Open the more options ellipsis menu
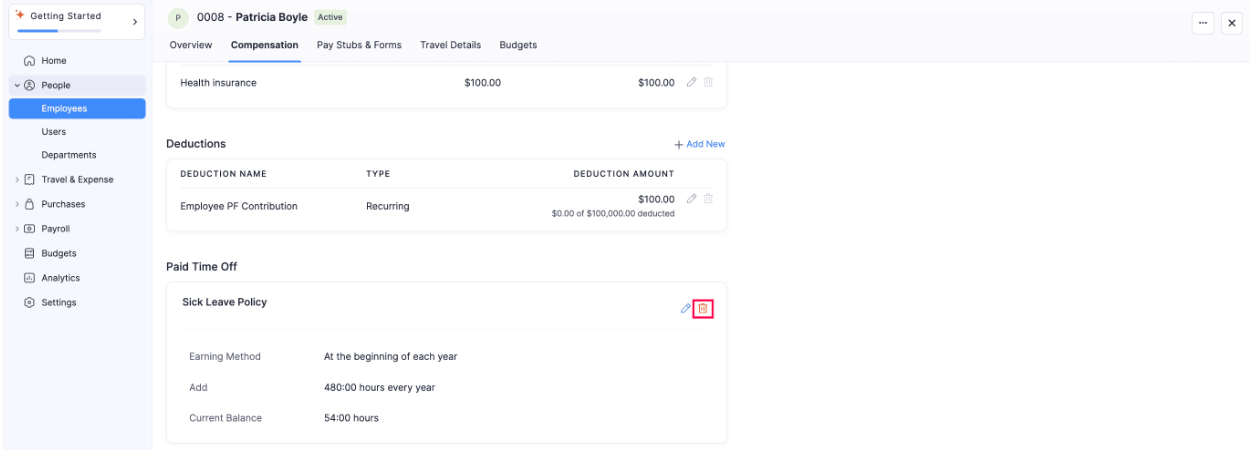Screen dimensions: 1256x450 1203,23
